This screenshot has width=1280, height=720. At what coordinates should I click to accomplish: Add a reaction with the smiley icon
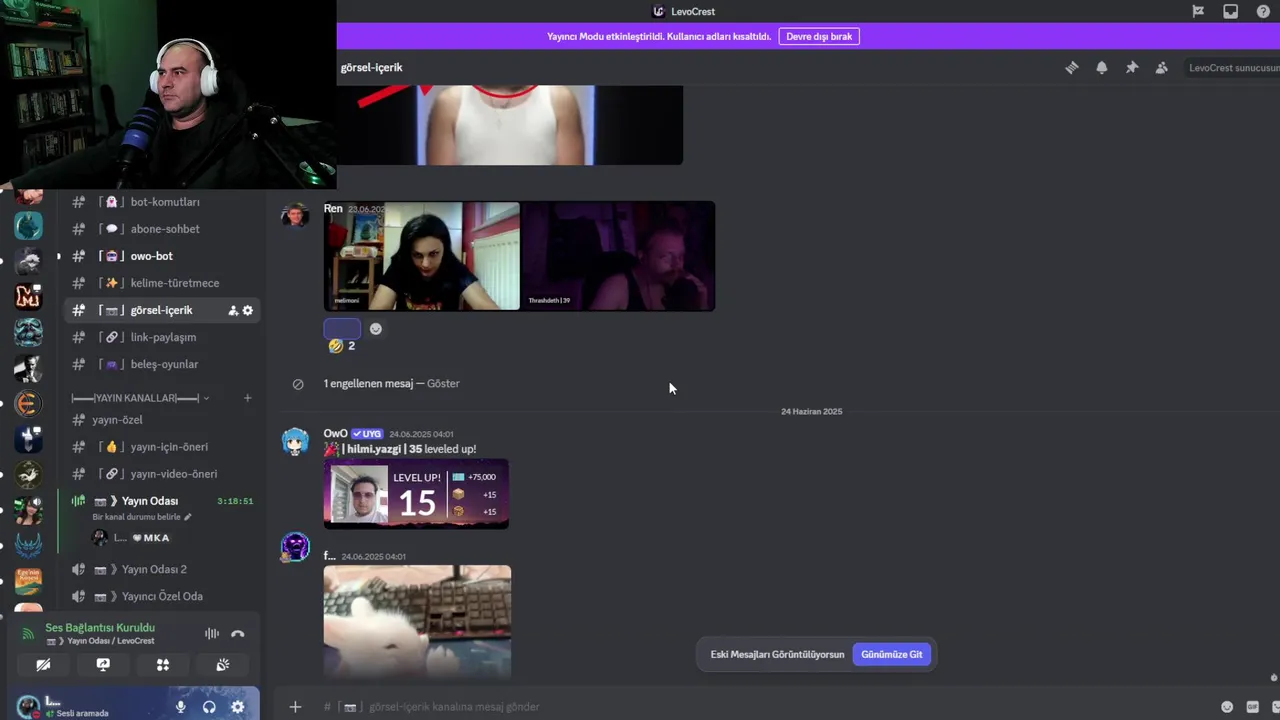point(375,329)
